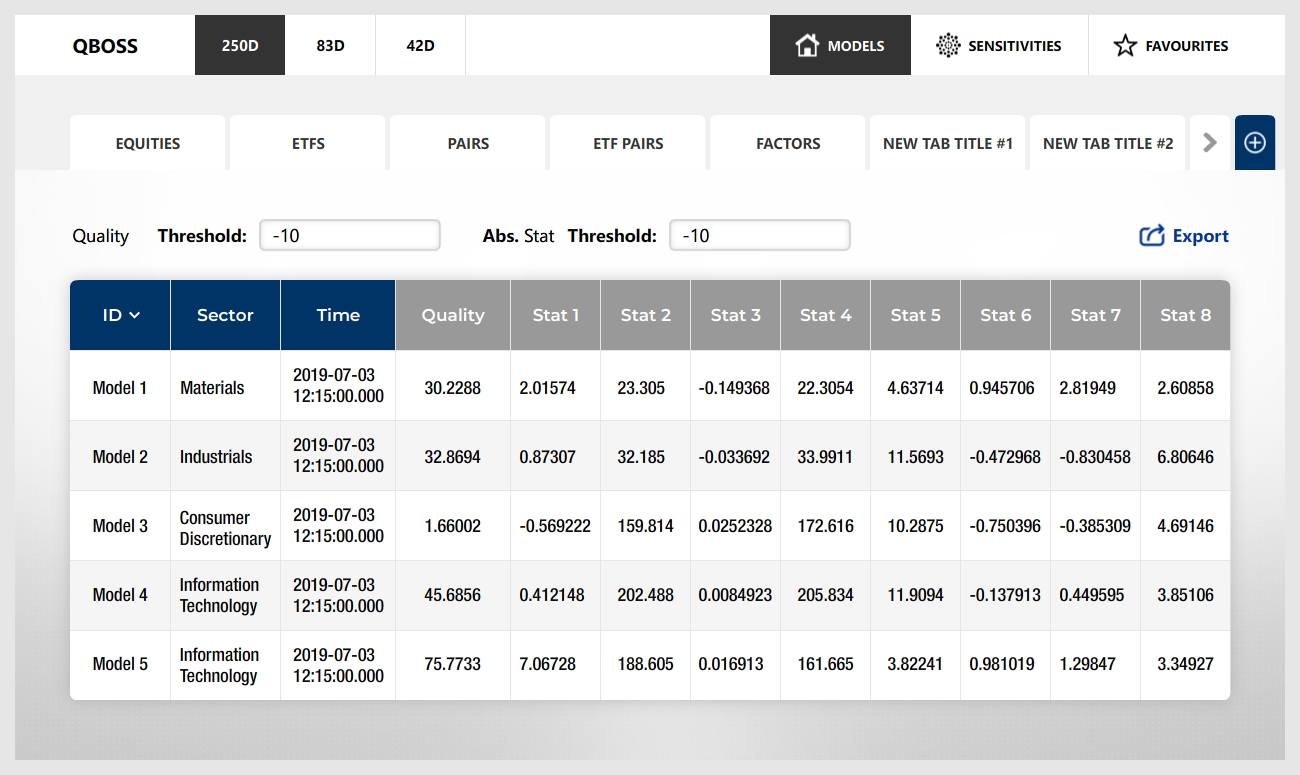Select the 250D period toggle

click(240, 45)
